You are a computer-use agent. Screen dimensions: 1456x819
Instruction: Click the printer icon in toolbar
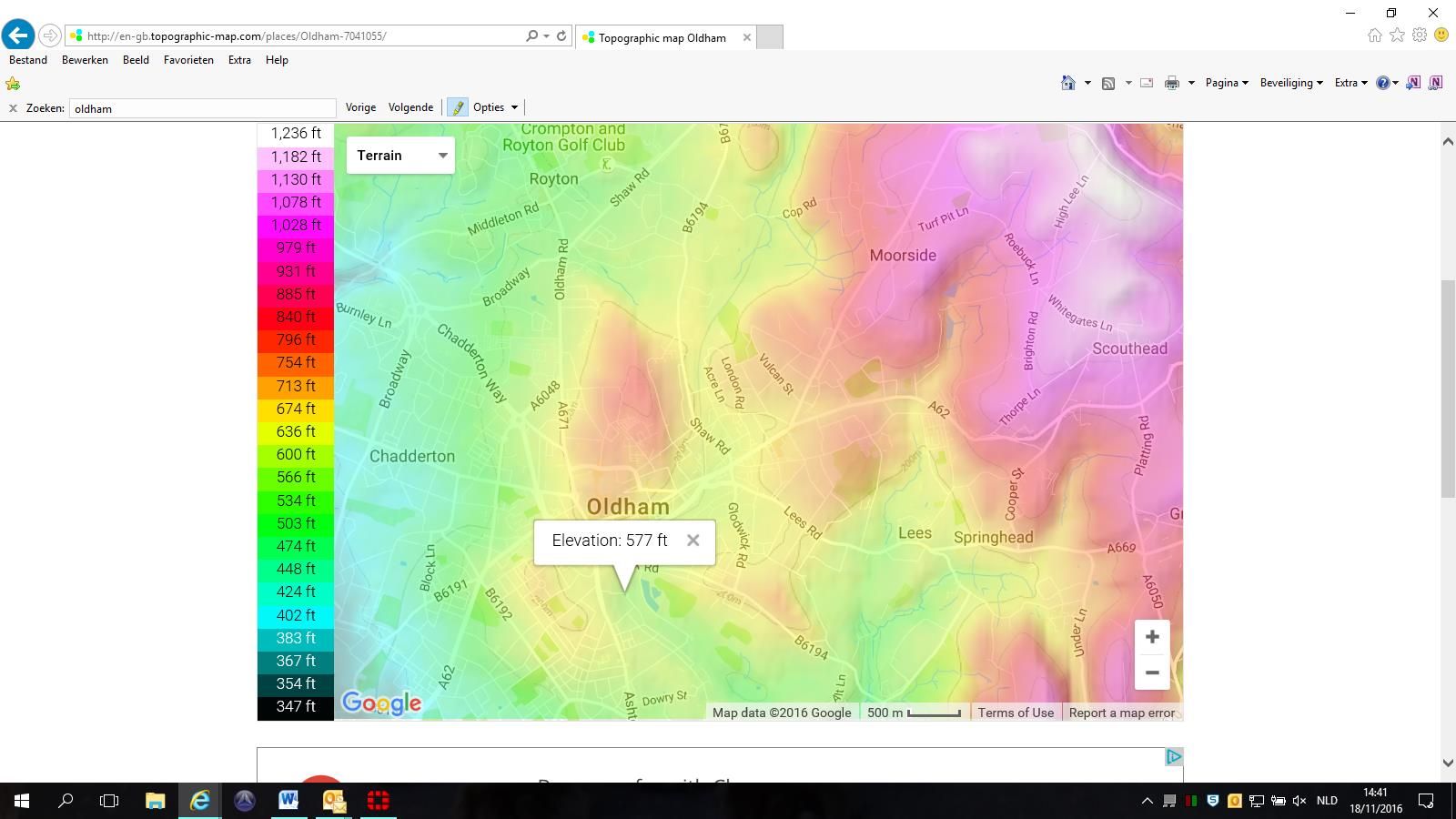(x=1171, y=83)
